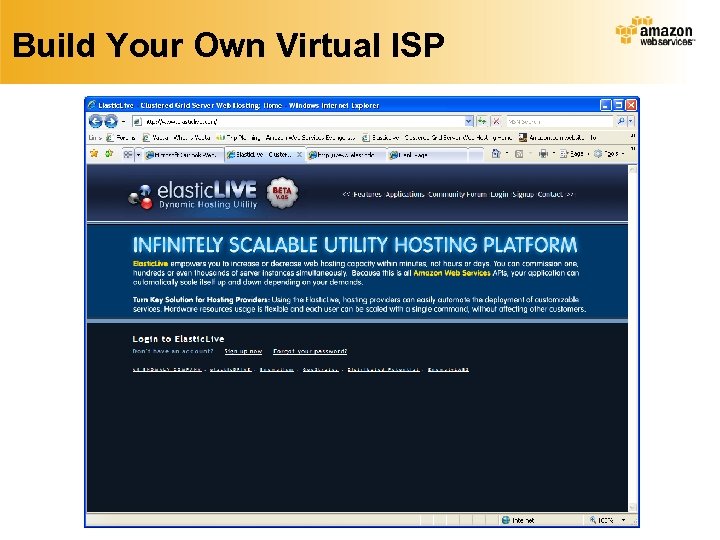Viewport: 720px width, 540px height.
Task: Show Quick Tabs thumbnail view
Action: point(128,155)
